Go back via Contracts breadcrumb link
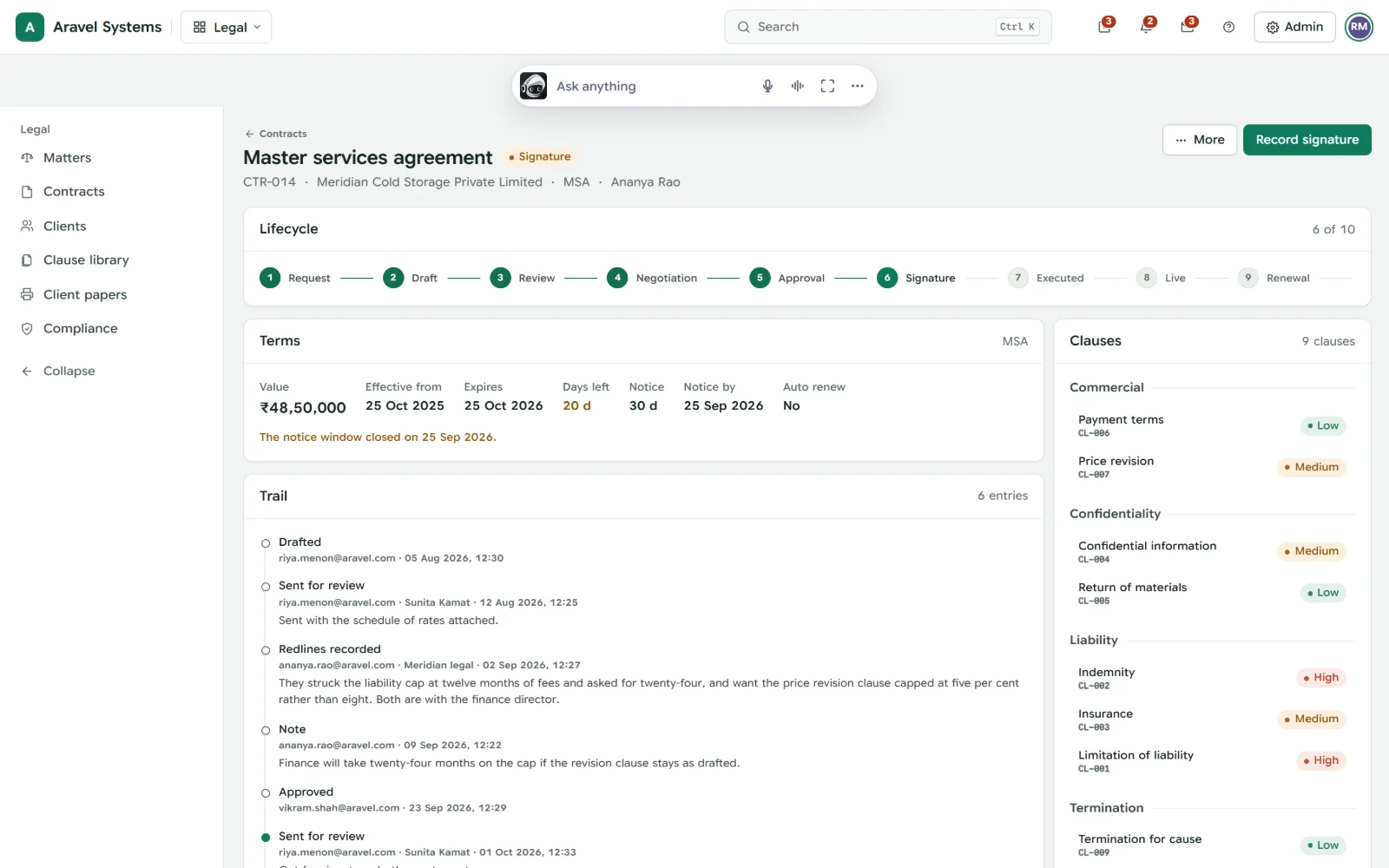 [276, 134]
